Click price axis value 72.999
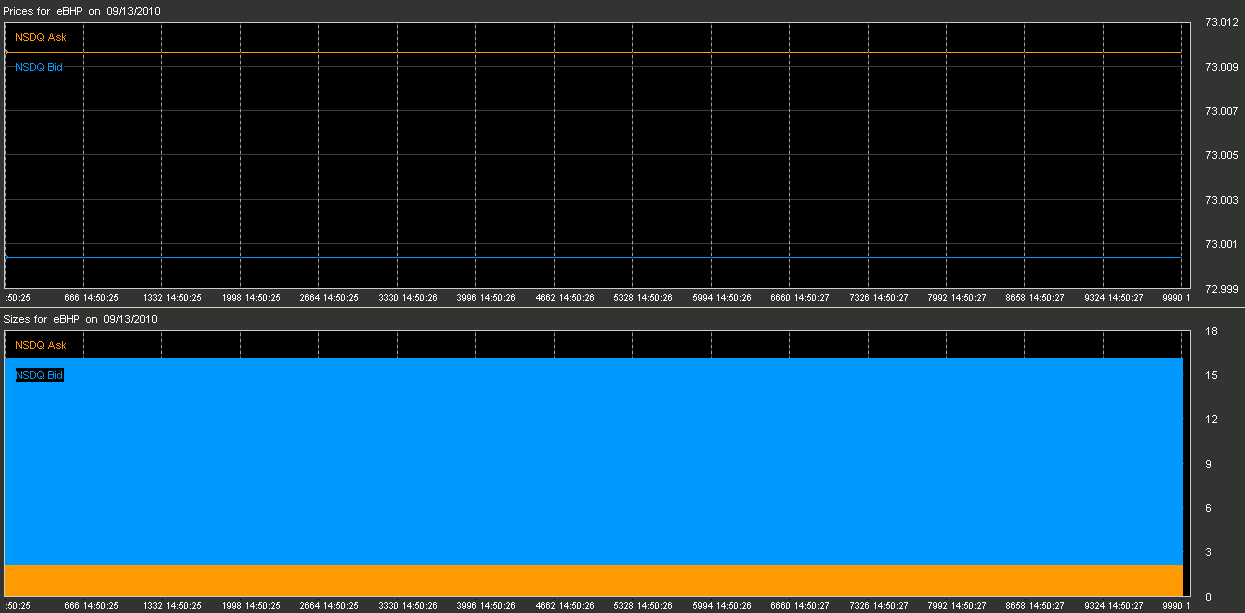Screen dimensions: 1245x613 [1221, 289]
